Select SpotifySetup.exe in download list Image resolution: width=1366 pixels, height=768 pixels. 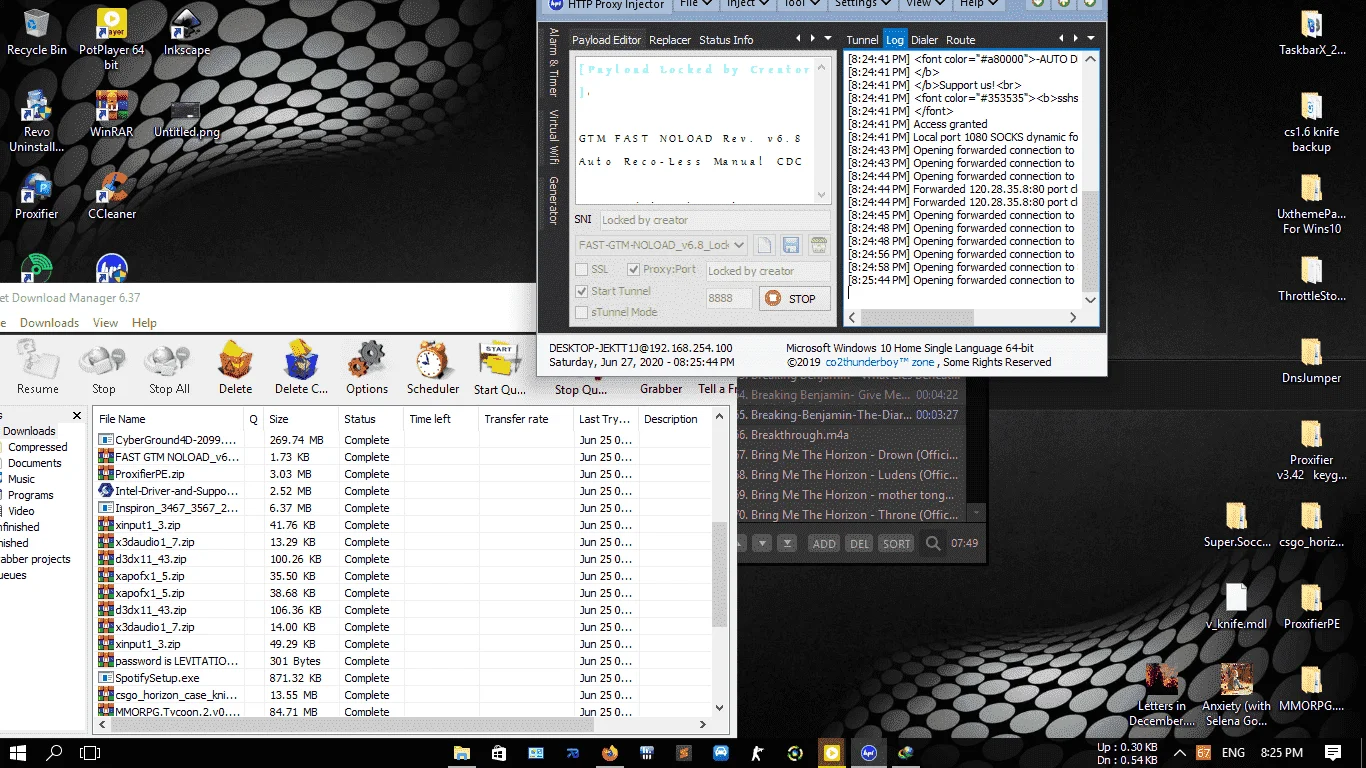(x=156, y=678)
